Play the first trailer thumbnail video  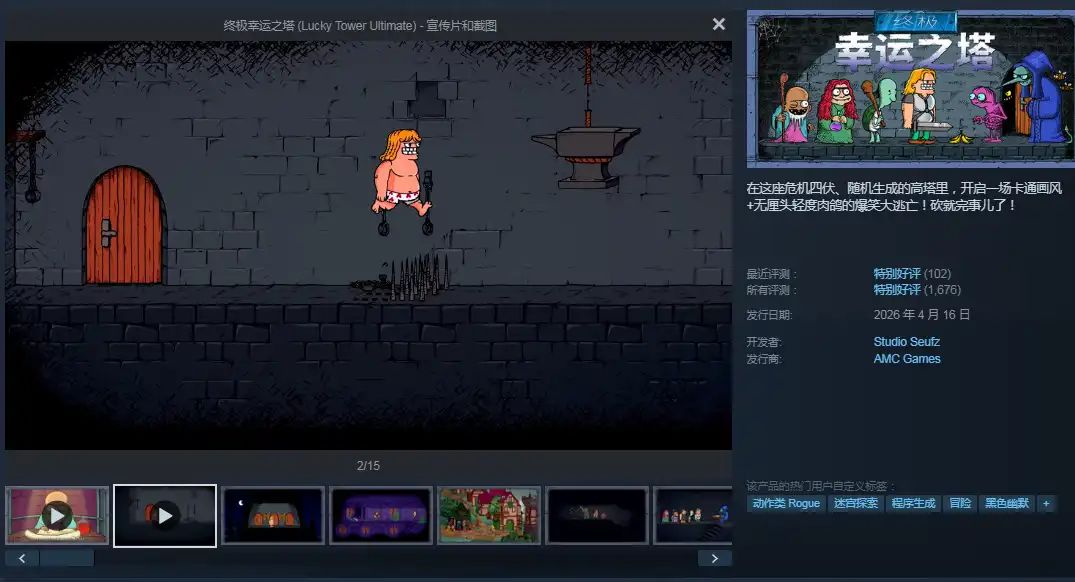[x=57, y=516]
